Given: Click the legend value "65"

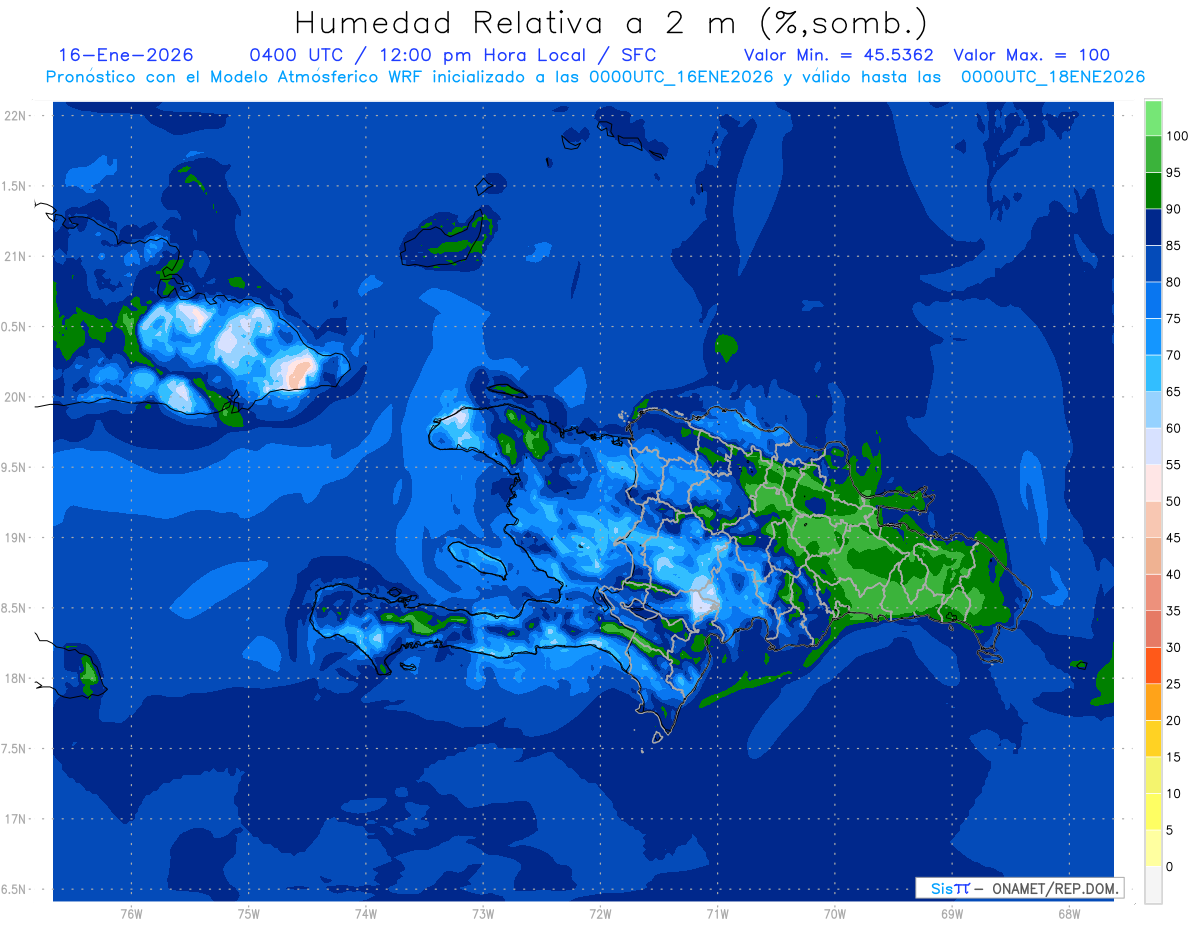Looking at the screenshot, I should click(x=1173, y=391).
